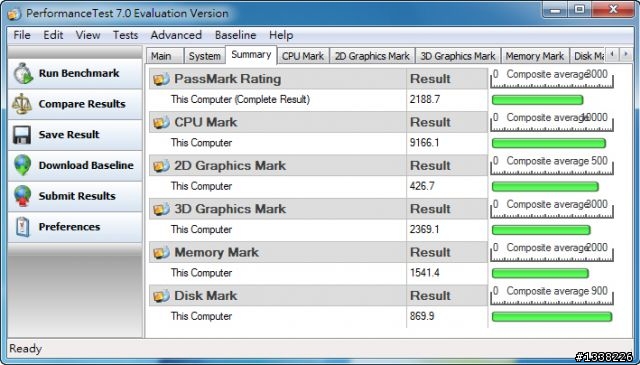Switch to the System tab
Image resolution: width=640 pixels, height=365 pixels.
click(204, 56)
